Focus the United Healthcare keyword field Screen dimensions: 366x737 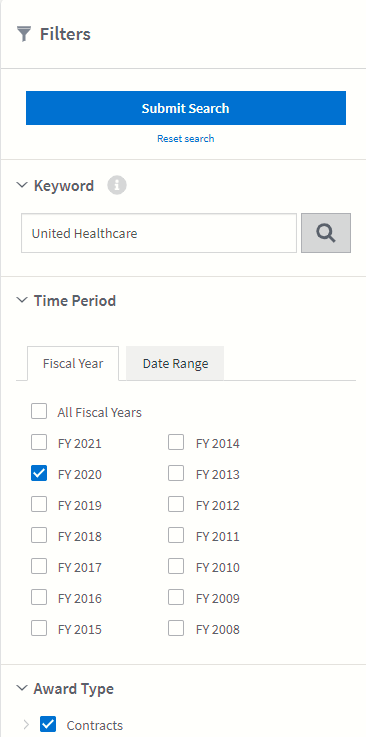159,233
